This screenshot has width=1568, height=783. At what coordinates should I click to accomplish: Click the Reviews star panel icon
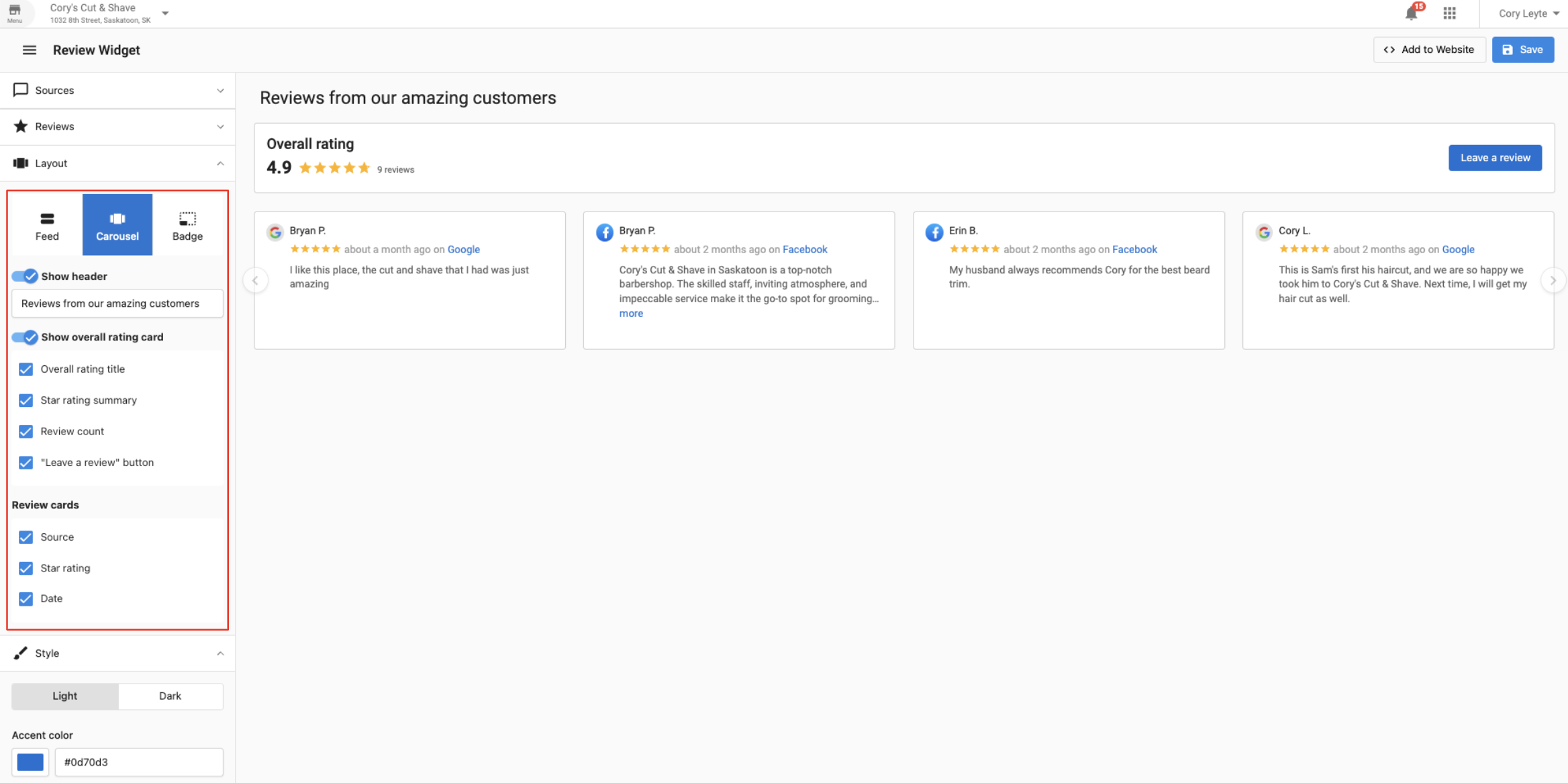pyautogui.click(x=20, y=126)
